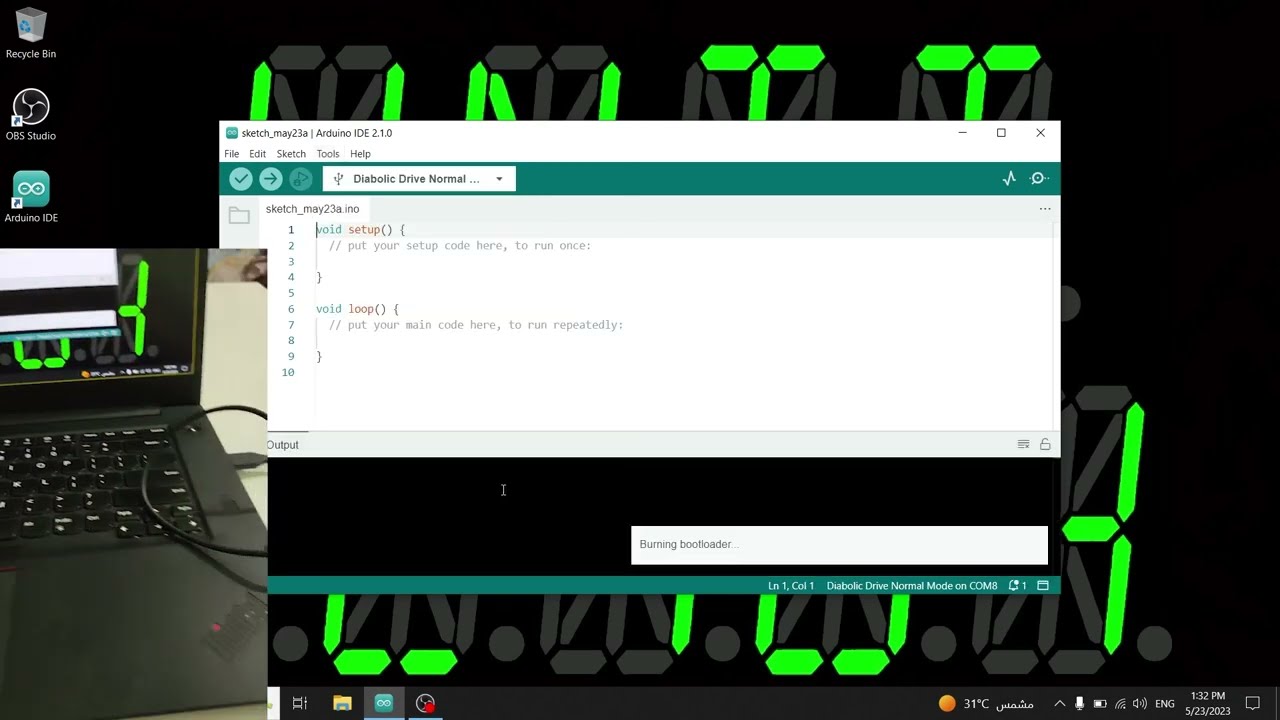Open the Sketch menu
Viewport: 1280px width, 720px height.
[x=291, y=154]
